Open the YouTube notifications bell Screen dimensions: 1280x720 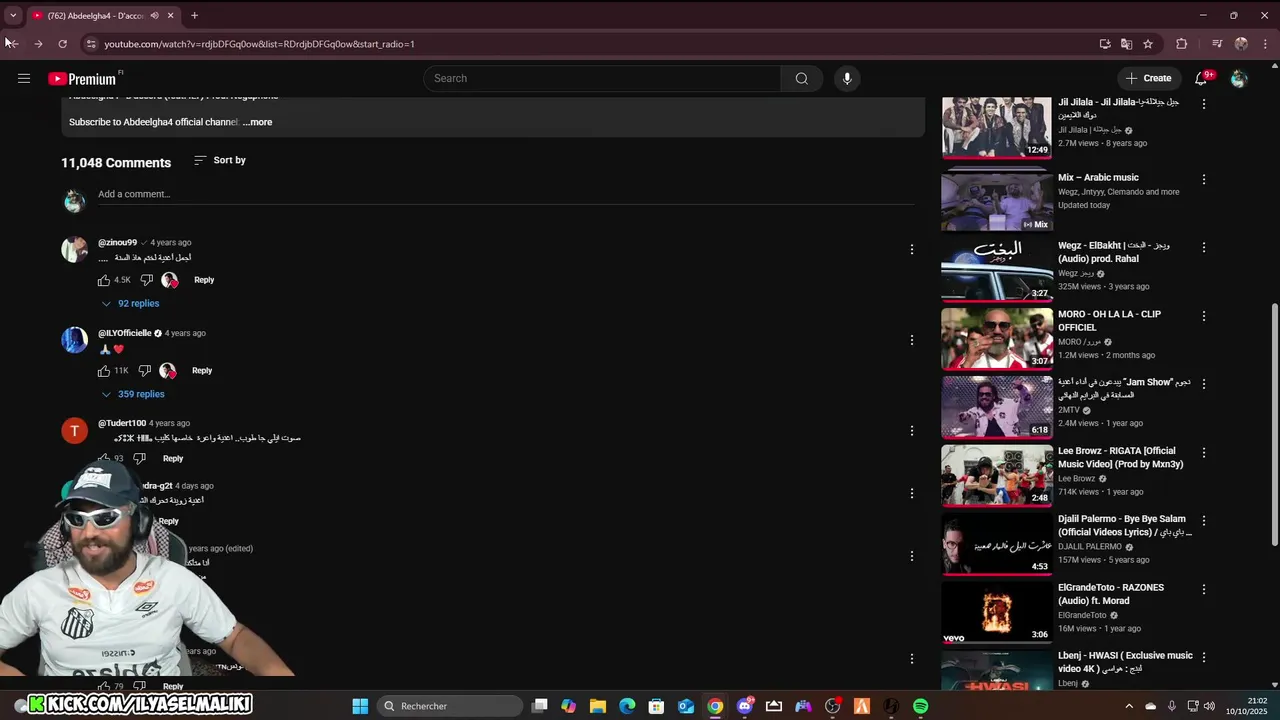[x=1201, y=78]
